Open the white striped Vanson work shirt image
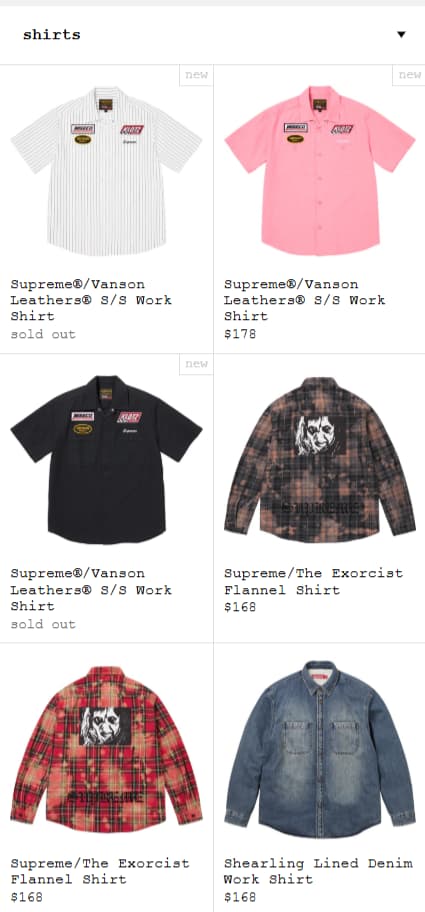This screenshot has height=912, width=425. (x=106, y=171)
